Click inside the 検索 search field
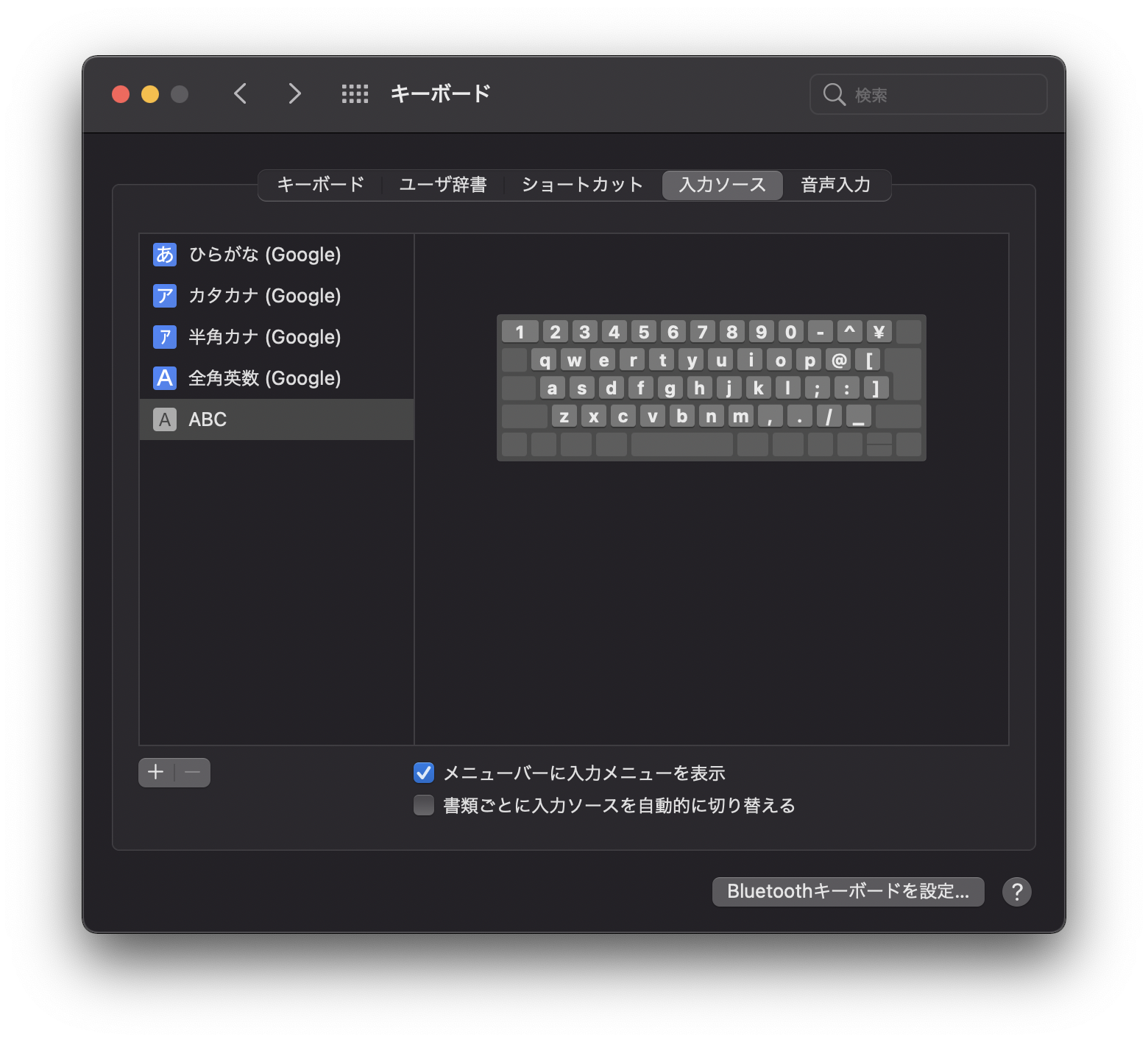 tap(942, 93)
